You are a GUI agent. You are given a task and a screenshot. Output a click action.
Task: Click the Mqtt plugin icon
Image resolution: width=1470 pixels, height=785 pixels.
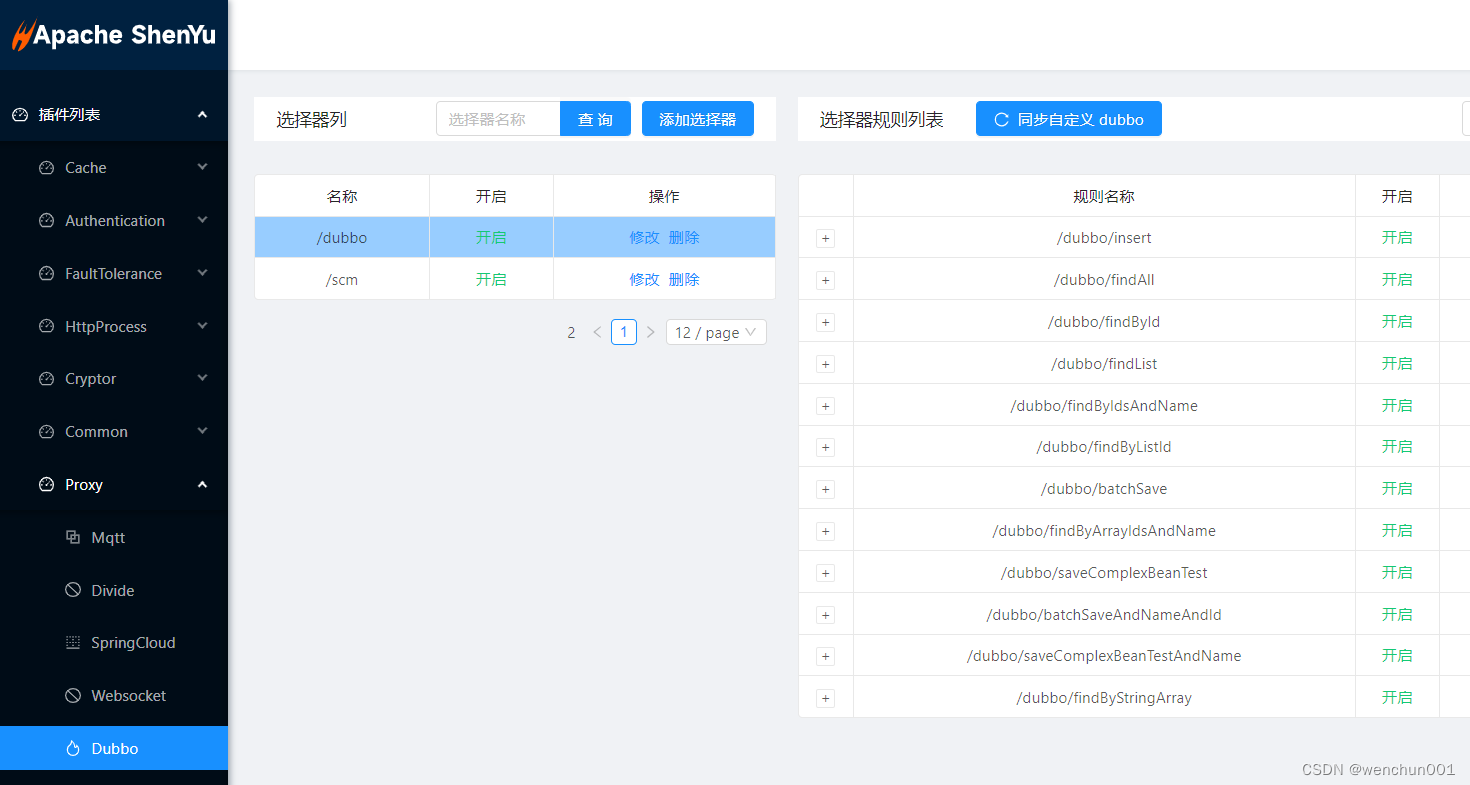tap(73, 537)
